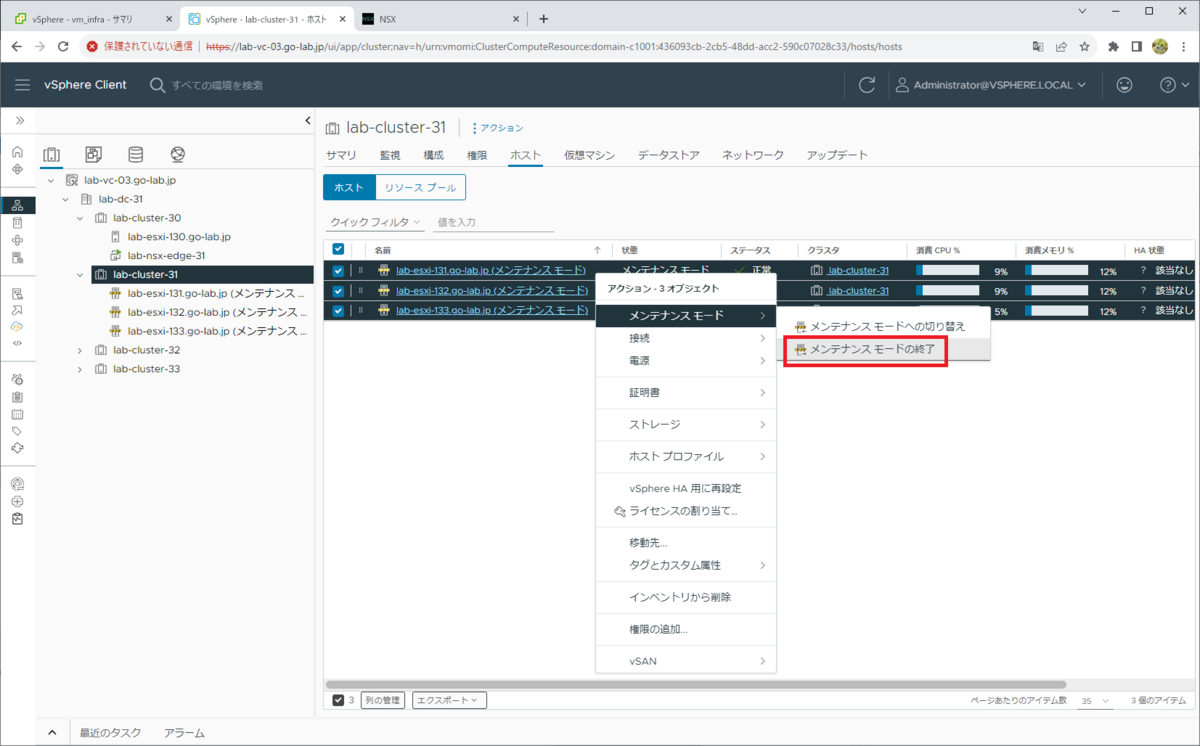Uncheck the lab-esxi-133.go-lab.jp row checkbox

(x=338, y=311)
